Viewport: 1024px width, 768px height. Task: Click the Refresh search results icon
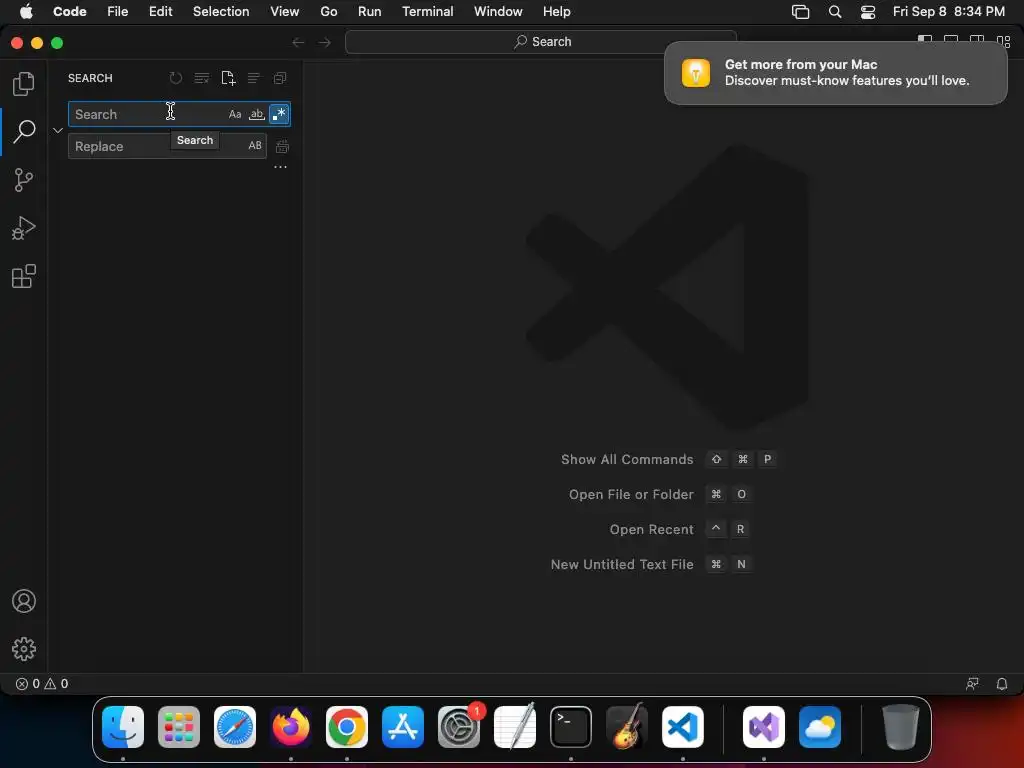[176, 78]
